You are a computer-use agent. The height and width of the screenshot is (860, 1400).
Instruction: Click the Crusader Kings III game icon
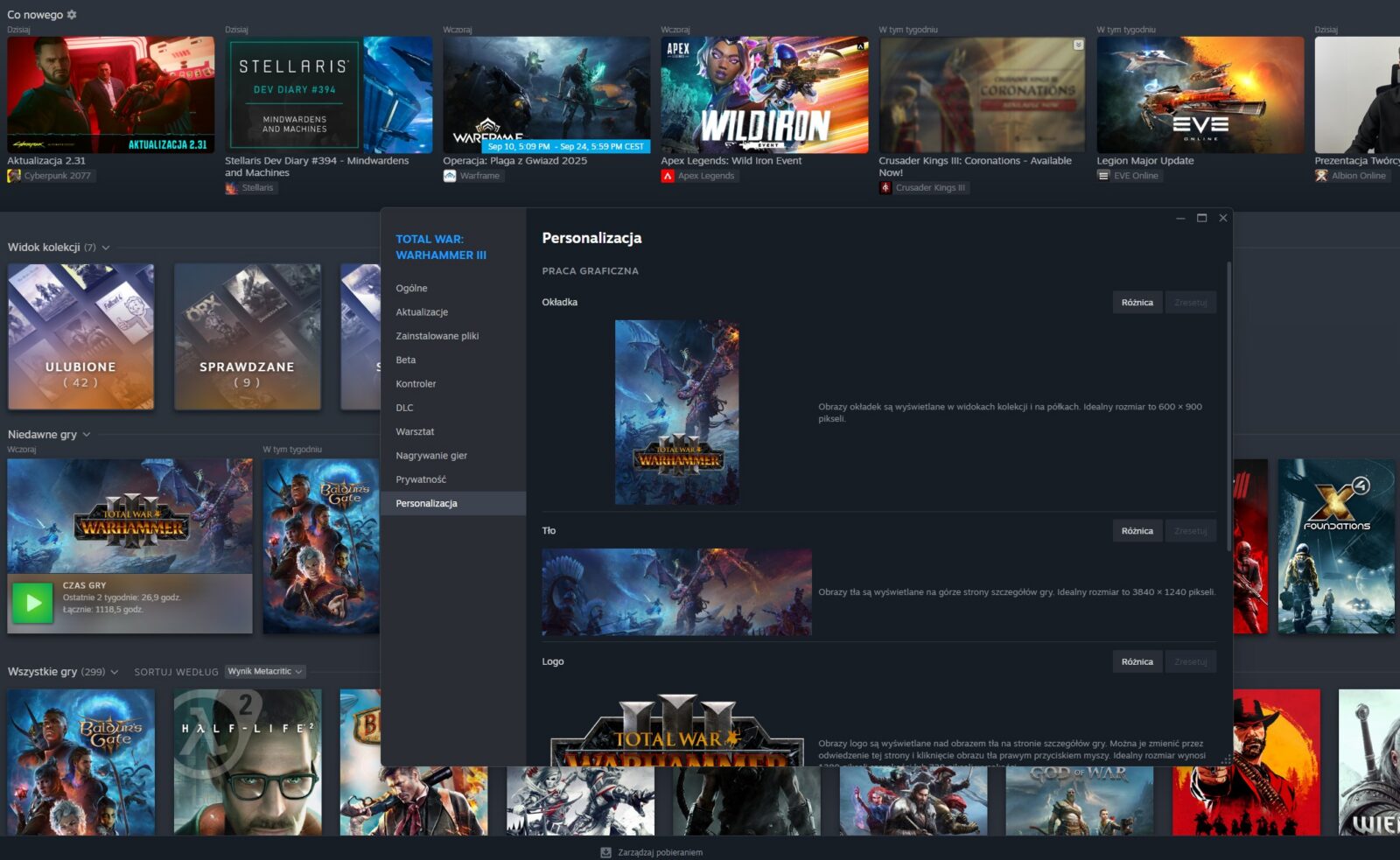tap(885, 188)
